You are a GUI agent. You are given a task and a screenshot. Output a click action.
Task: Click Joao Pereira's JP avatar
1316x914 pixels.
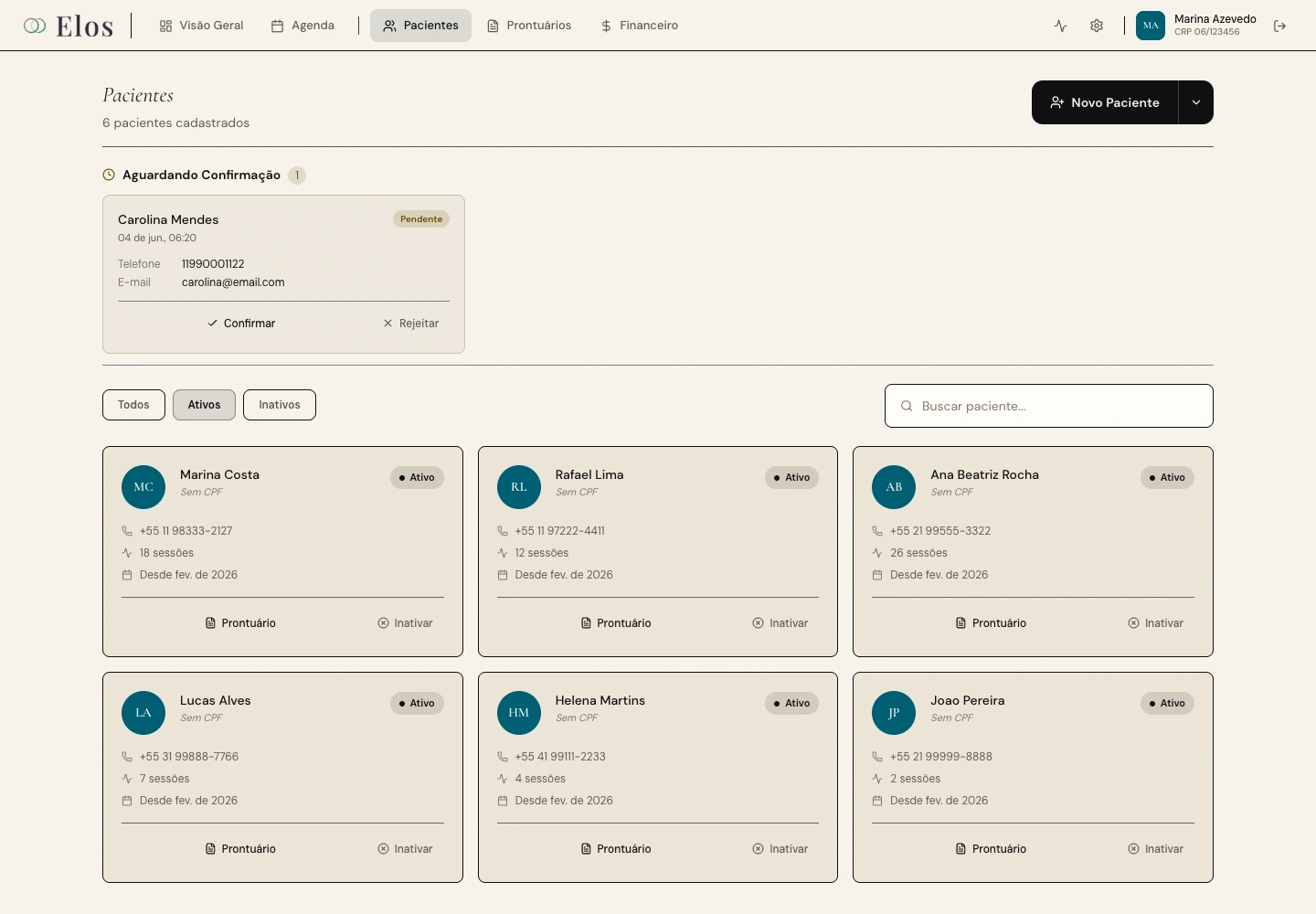pos(894,713)
